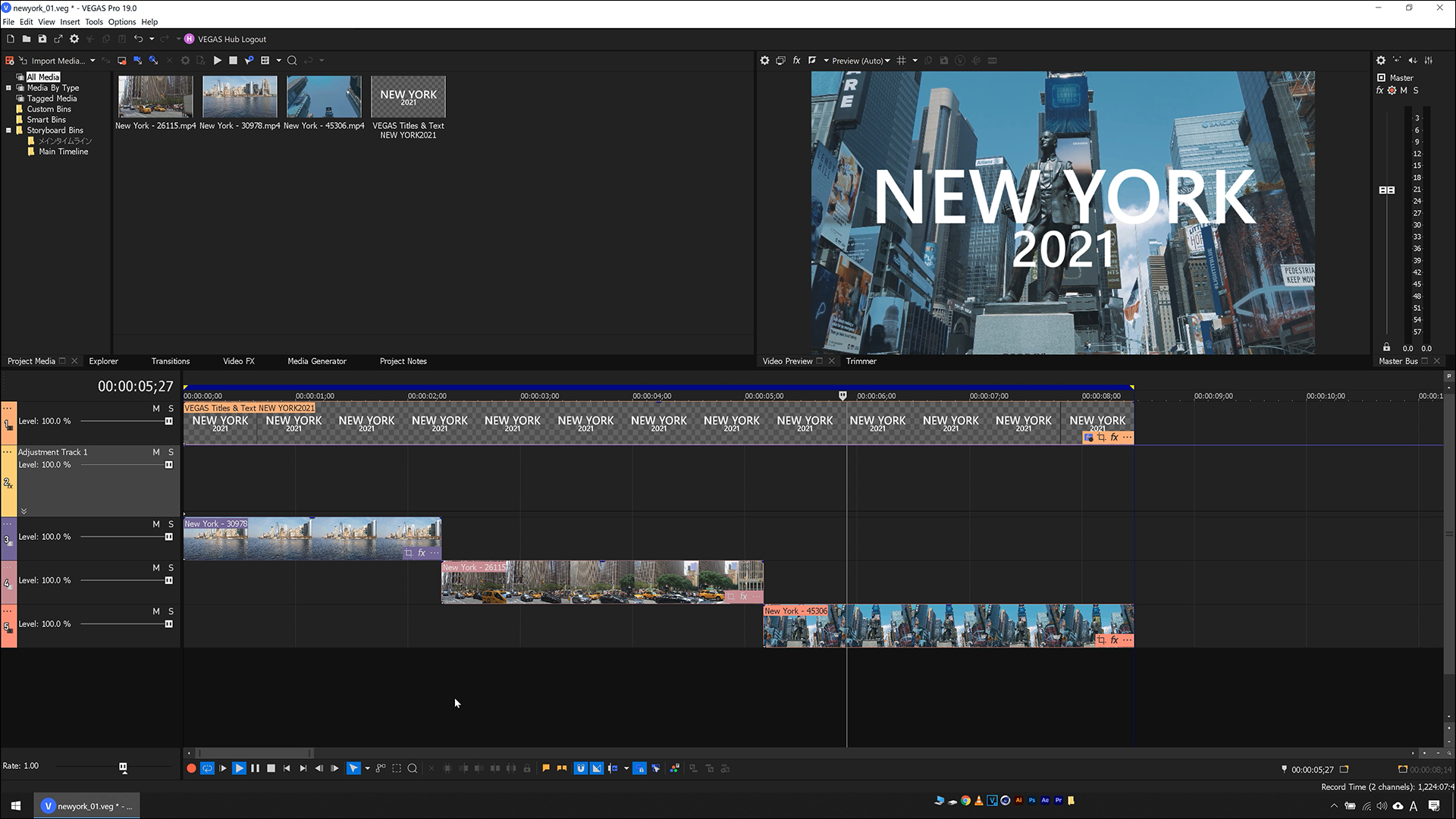Open the Overlays dropdown arrow
The image size is (1456, 819).
tap(915, 61)
